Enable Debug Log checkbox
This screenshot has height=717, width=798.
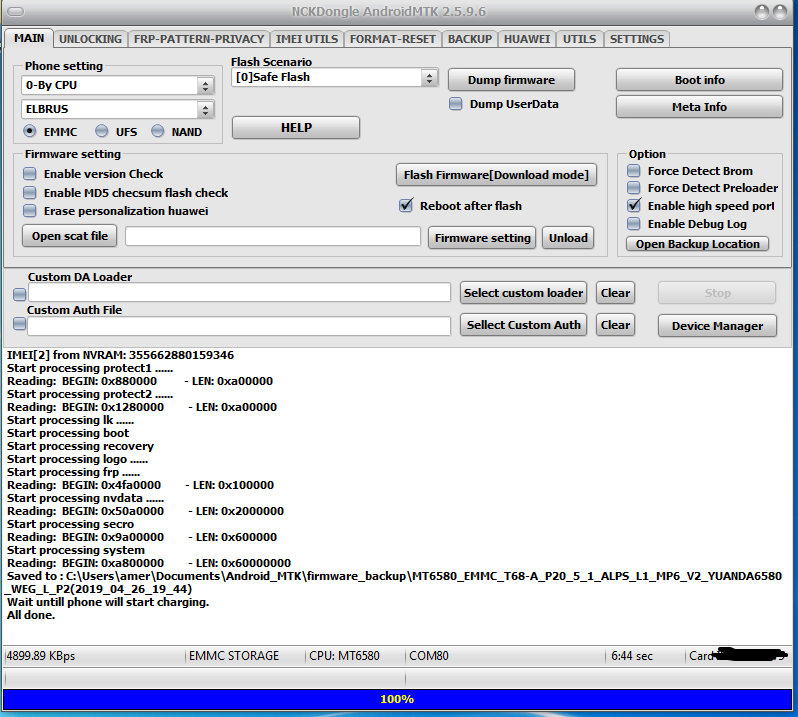tap(634, 224)
